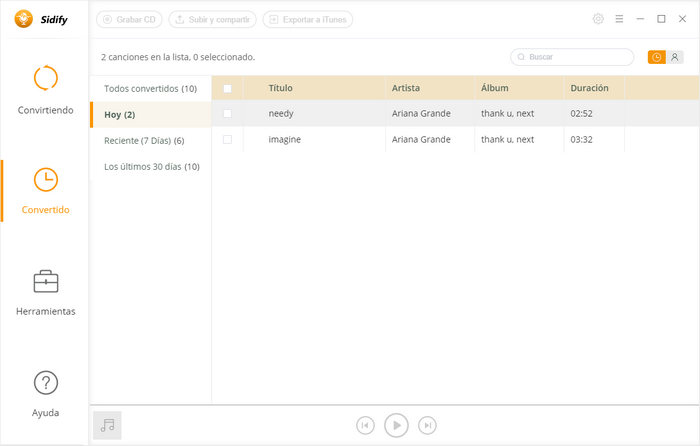
Task: Click duration 02:52
Action: pyautogui.click(x=581, y=113)
